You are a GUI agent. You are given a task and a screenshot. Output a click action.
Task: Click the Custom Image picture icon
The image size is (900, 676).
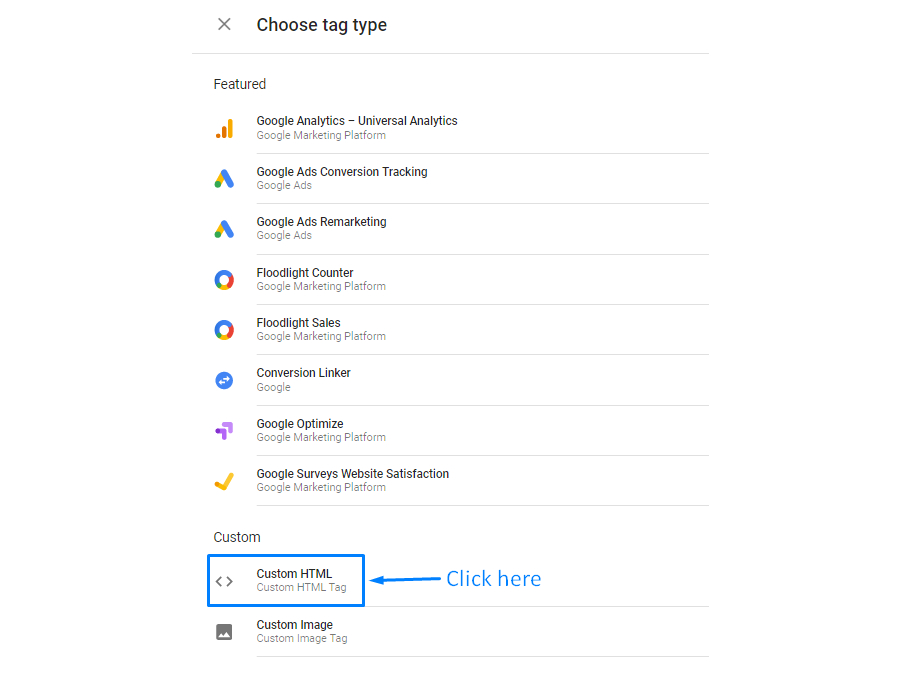[224, 632]
